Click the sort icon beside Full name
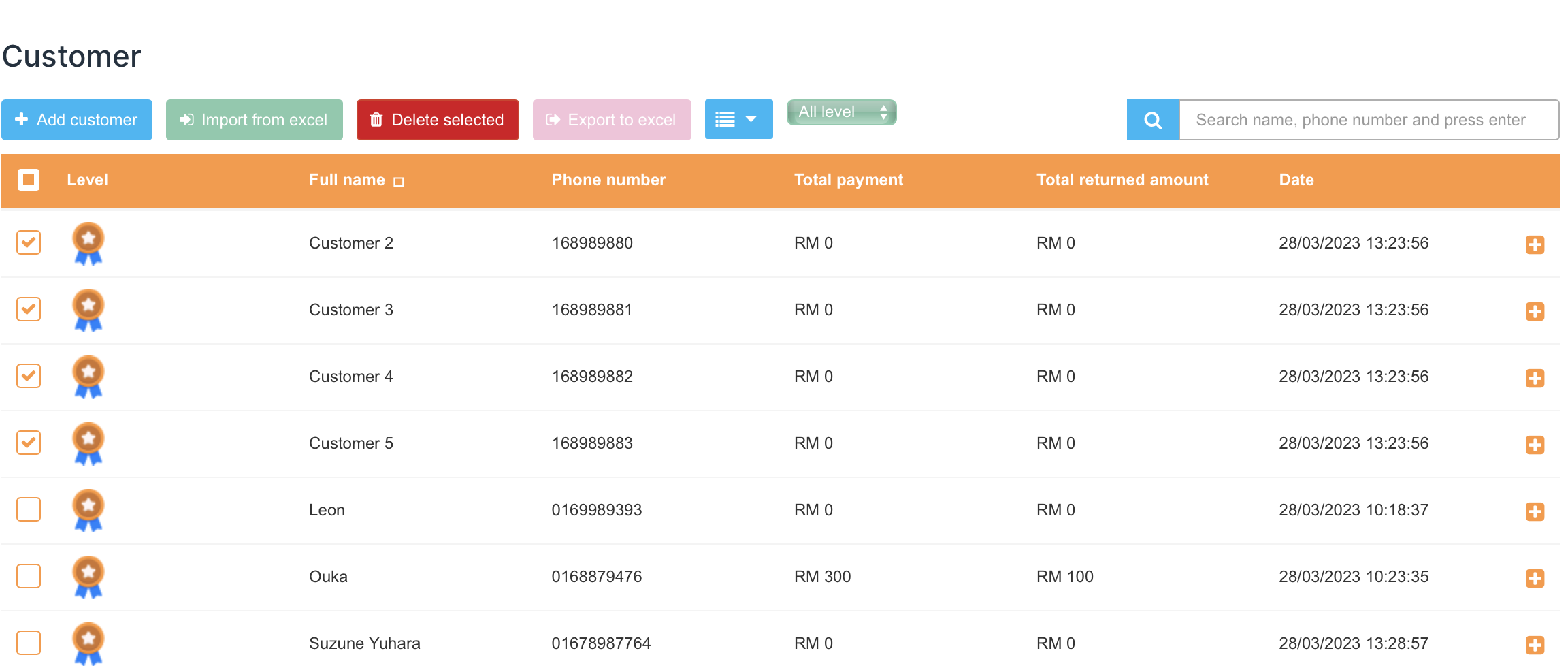 pos(399,182)
